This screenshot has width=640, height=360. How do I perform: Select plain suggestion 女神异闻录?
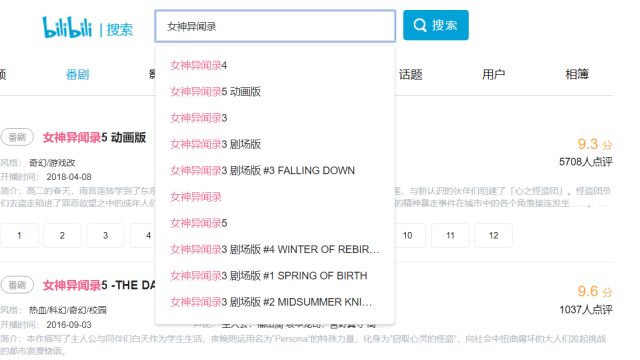tap(196, 197)
